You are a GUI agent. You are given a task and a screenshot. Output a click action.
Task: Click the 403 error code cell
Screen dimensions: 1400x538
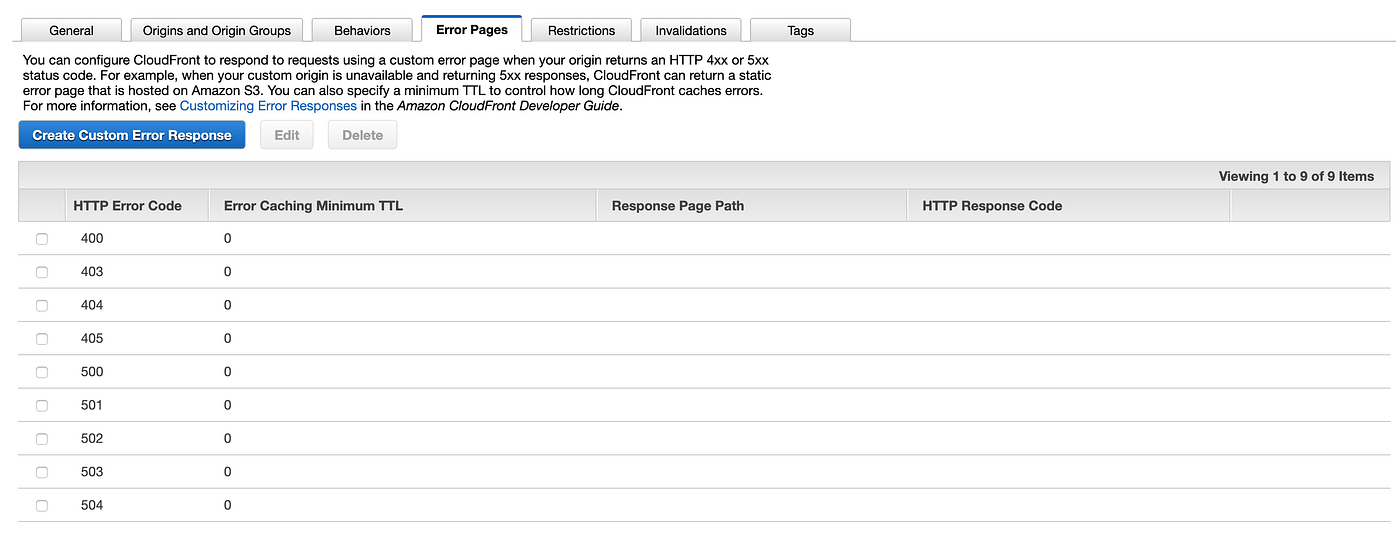[92, 271]
